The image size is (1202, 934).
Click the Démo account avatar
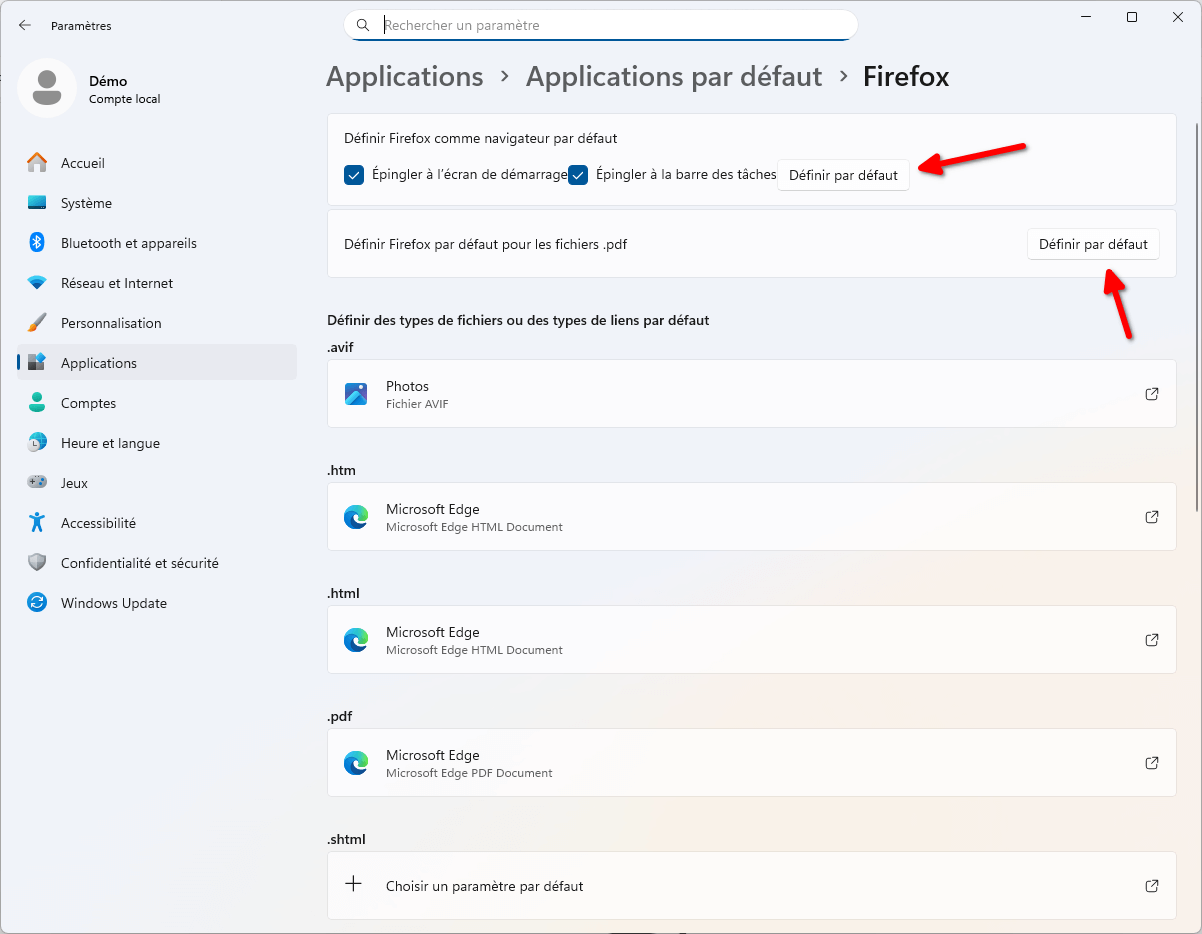coord(46,88)
